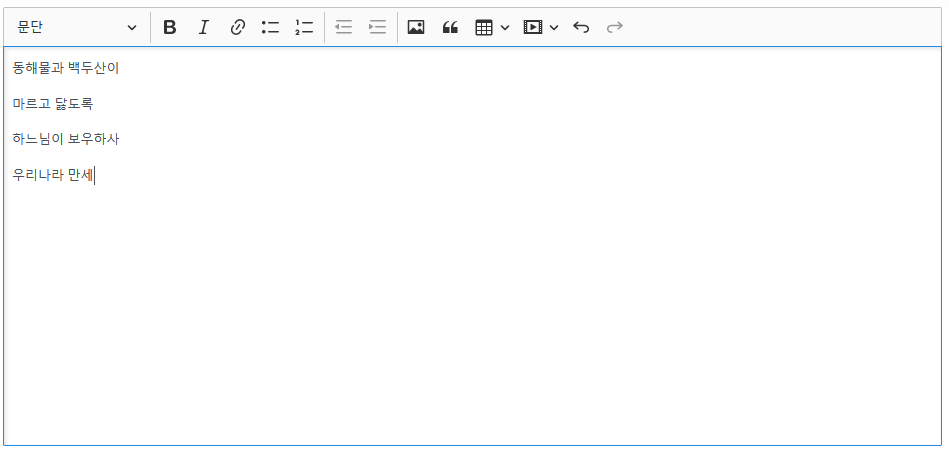949x449 pixels.
Task: Toggle Italic formatting
Action: 203,27
